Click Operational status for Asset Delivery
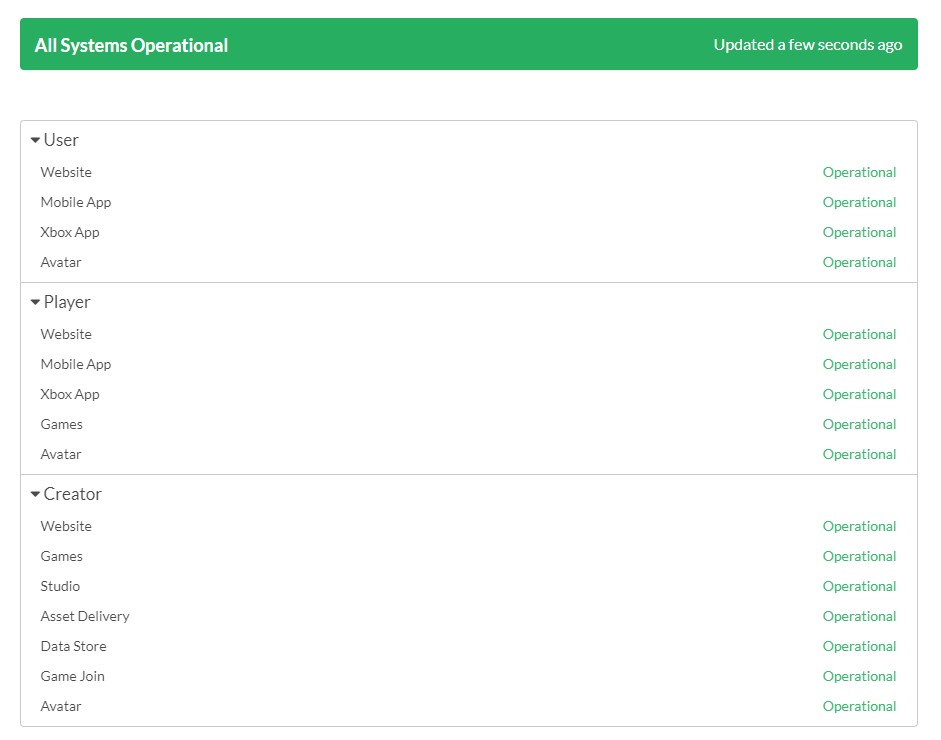Screen dimensions: 941x740 tap(859, 617)
